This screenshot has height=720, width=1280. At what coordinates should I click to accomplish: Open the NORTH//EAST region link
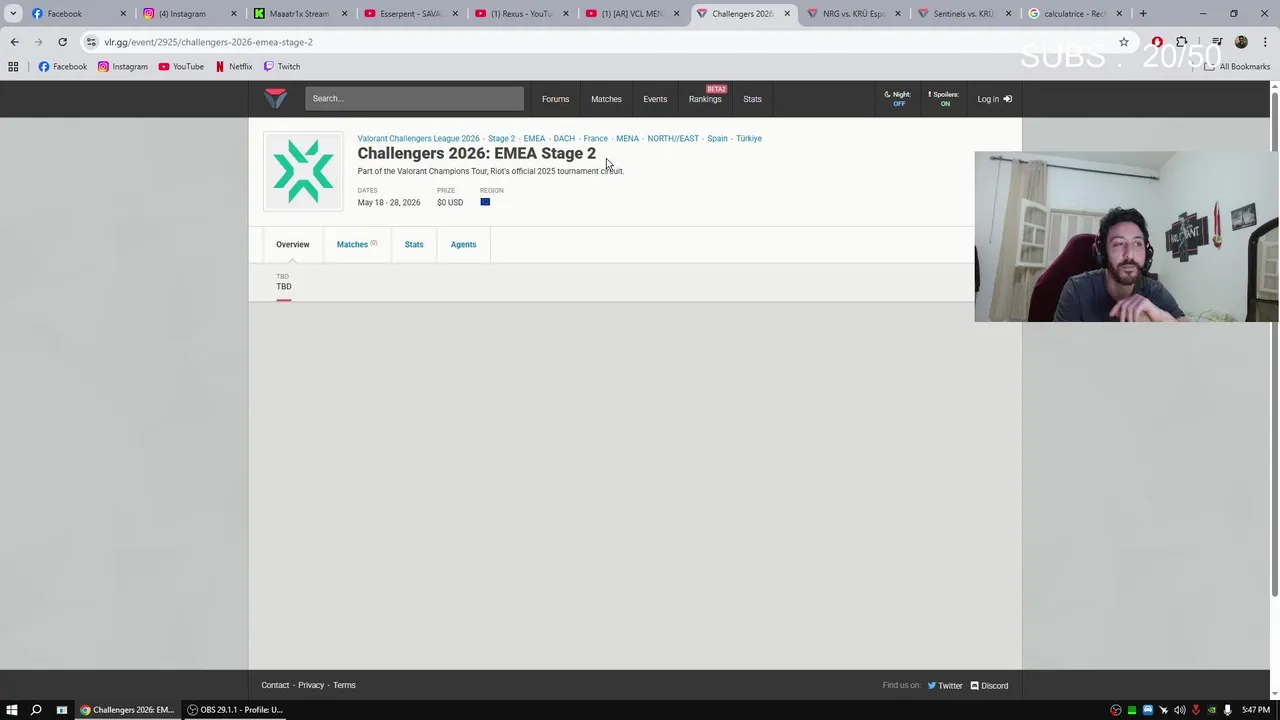click(x=673, y=139)
